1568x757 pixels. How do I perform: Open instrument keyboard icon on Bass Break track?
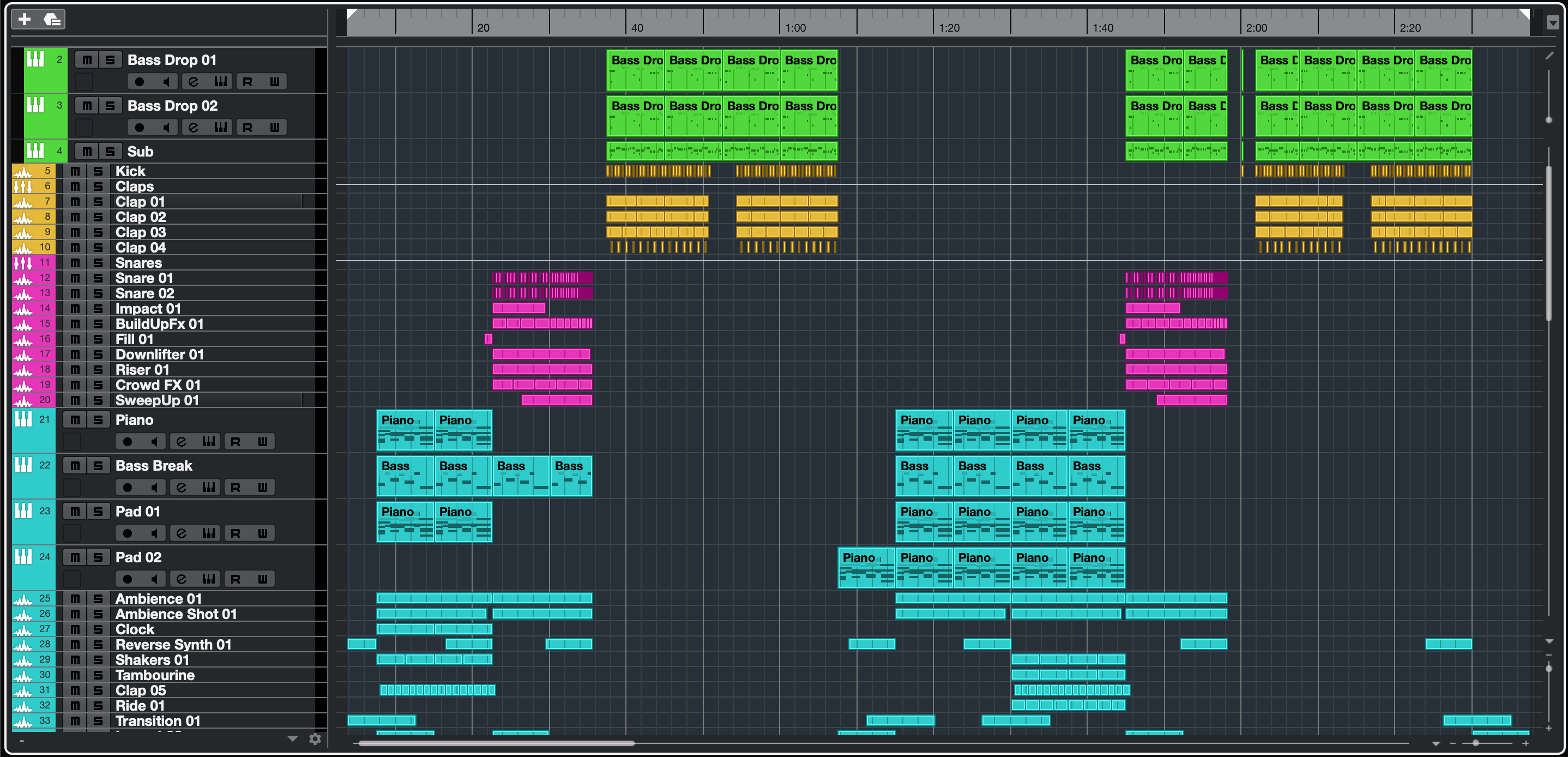(x=208, y=487)
